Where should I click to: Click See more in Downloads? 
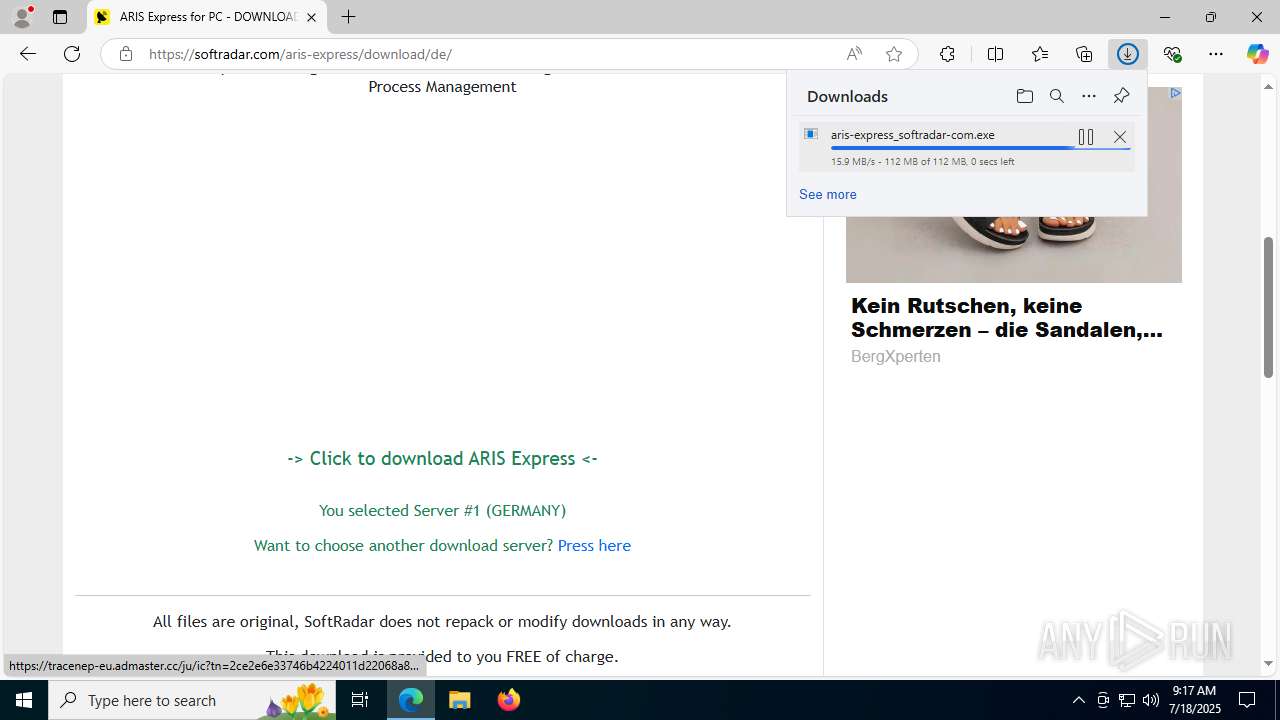[x=827, y=194]
